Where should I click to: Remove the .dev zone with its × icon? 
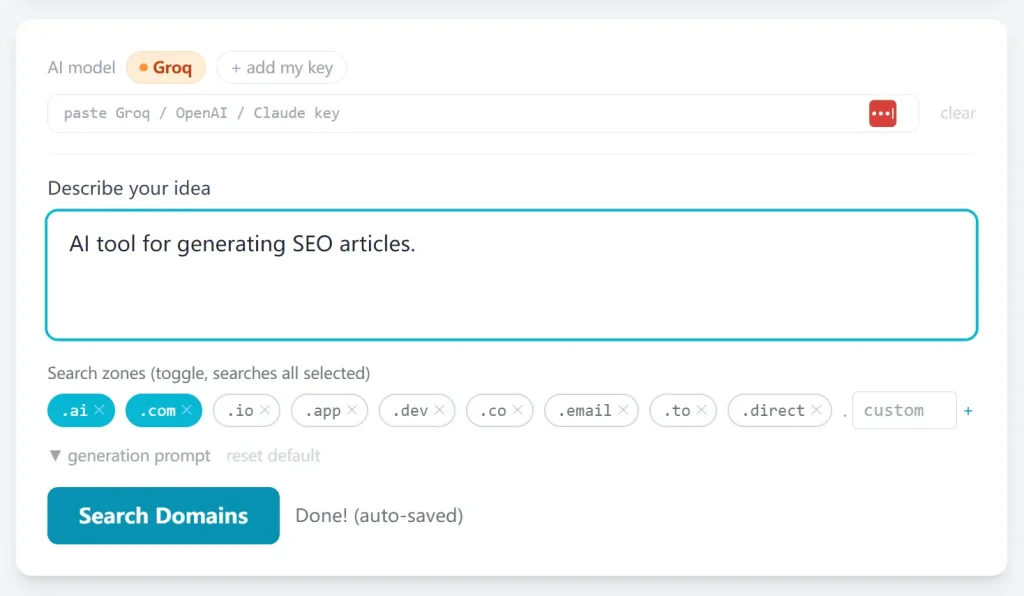point(438,410)
